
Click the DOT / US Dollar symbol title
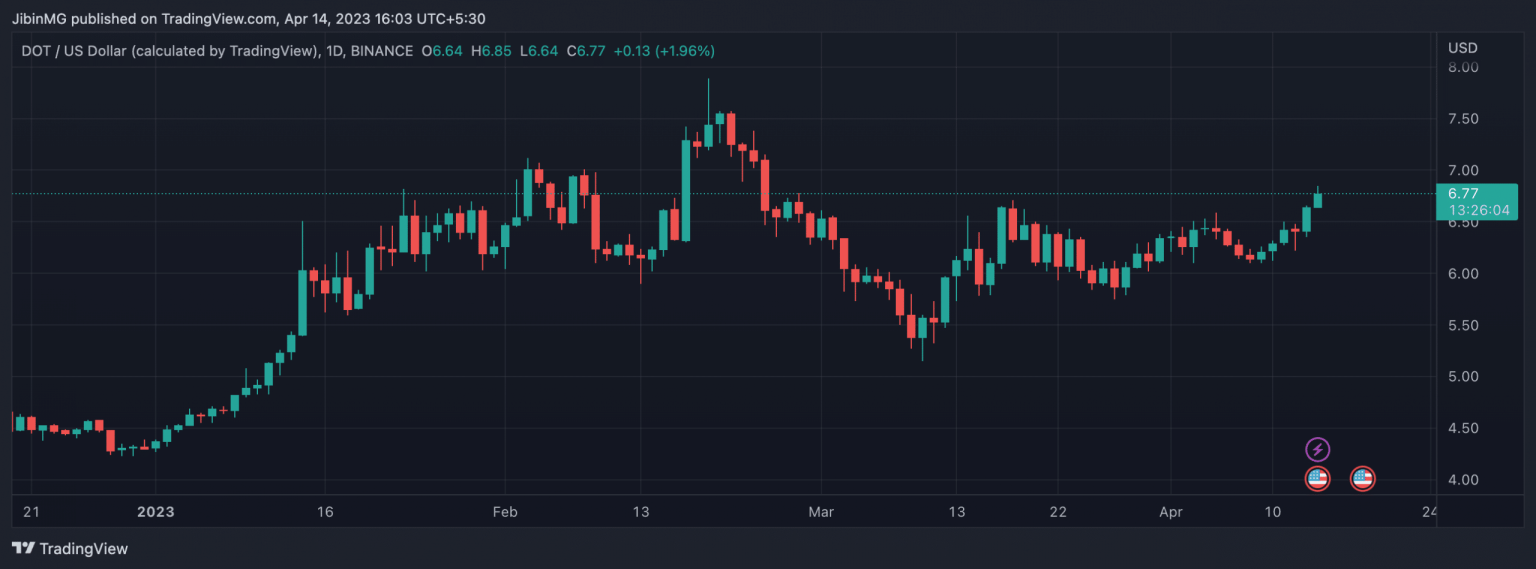167,51
